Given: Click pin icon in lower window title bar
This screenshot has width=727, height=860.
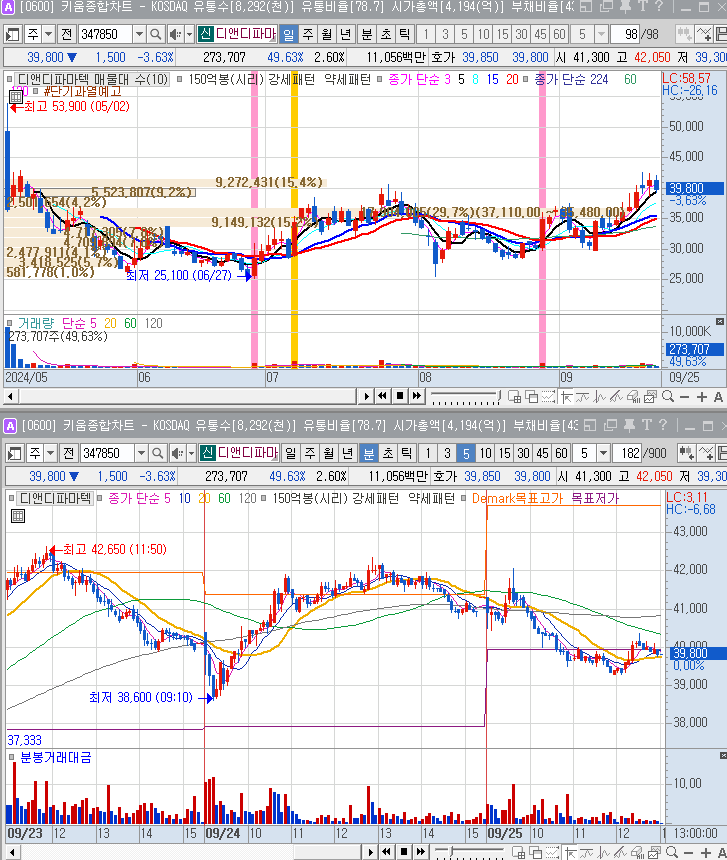Looking at the screenshot, I should click(629, 425).
